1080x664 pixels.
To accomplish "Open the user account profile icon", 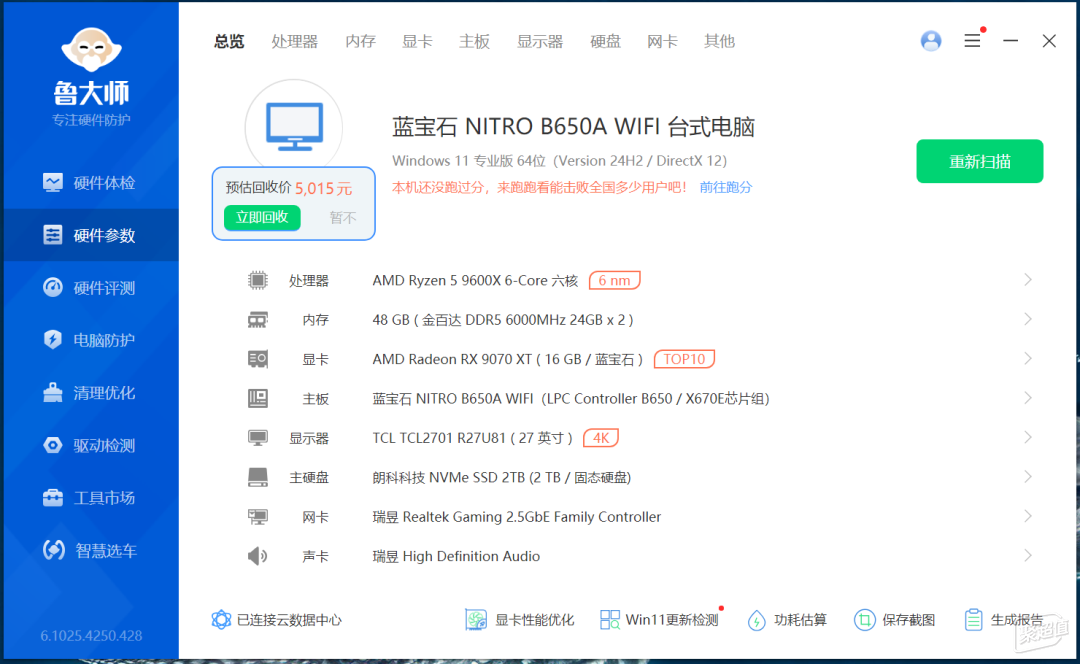I will [931, 41].
